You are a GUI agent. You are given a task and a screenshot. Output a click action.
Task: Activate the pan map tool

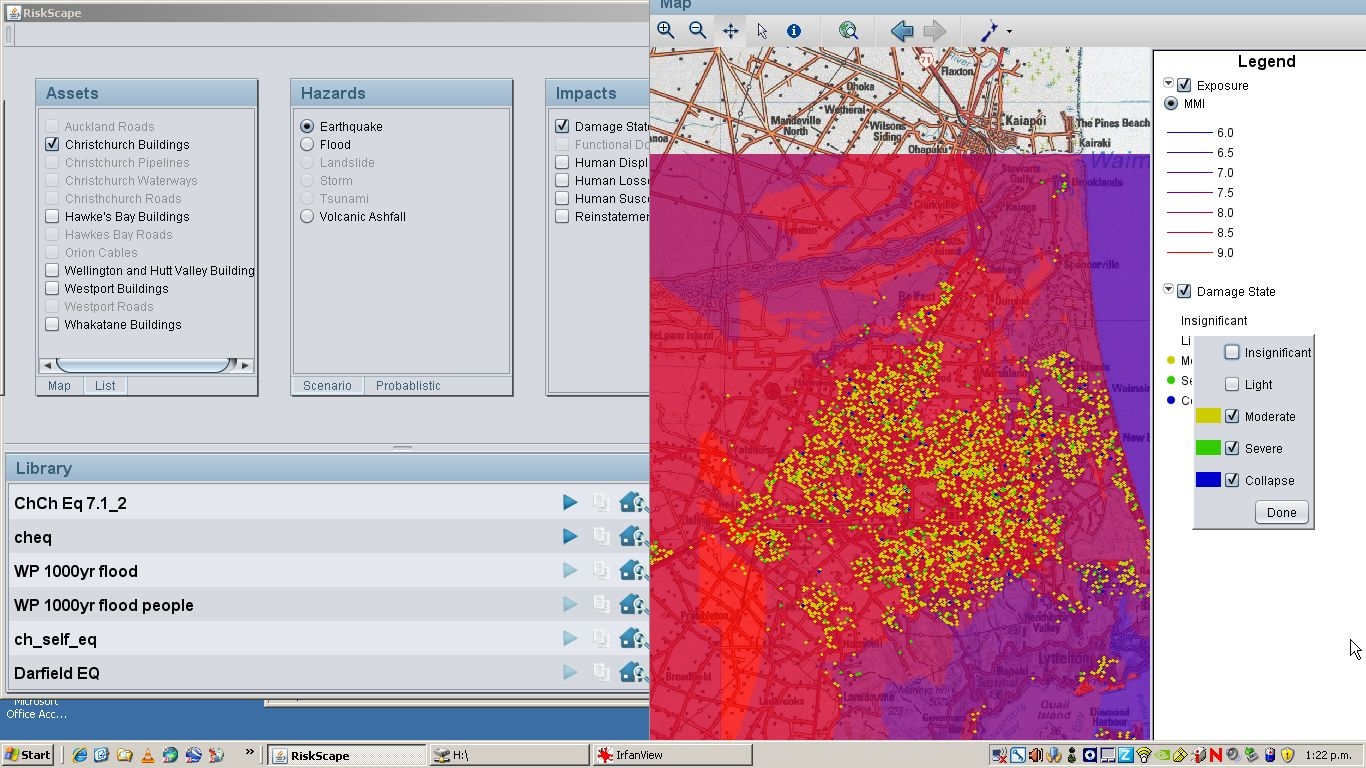(x=730, y=31)
